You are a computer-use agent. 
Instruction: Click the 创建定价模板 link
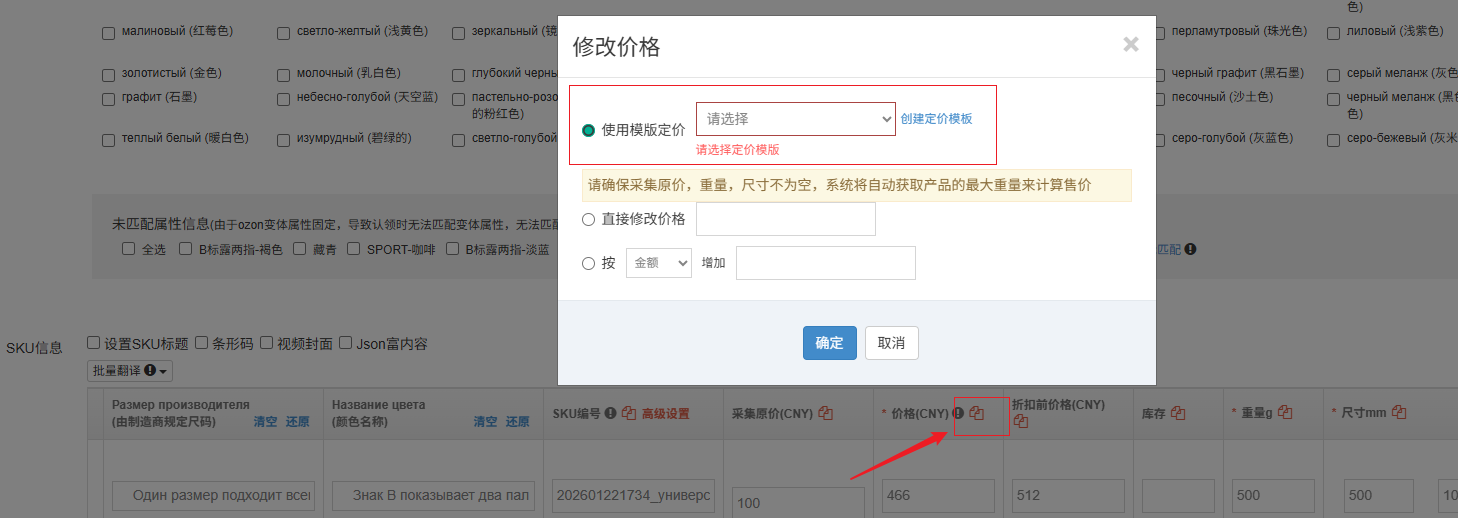(936, 119)
